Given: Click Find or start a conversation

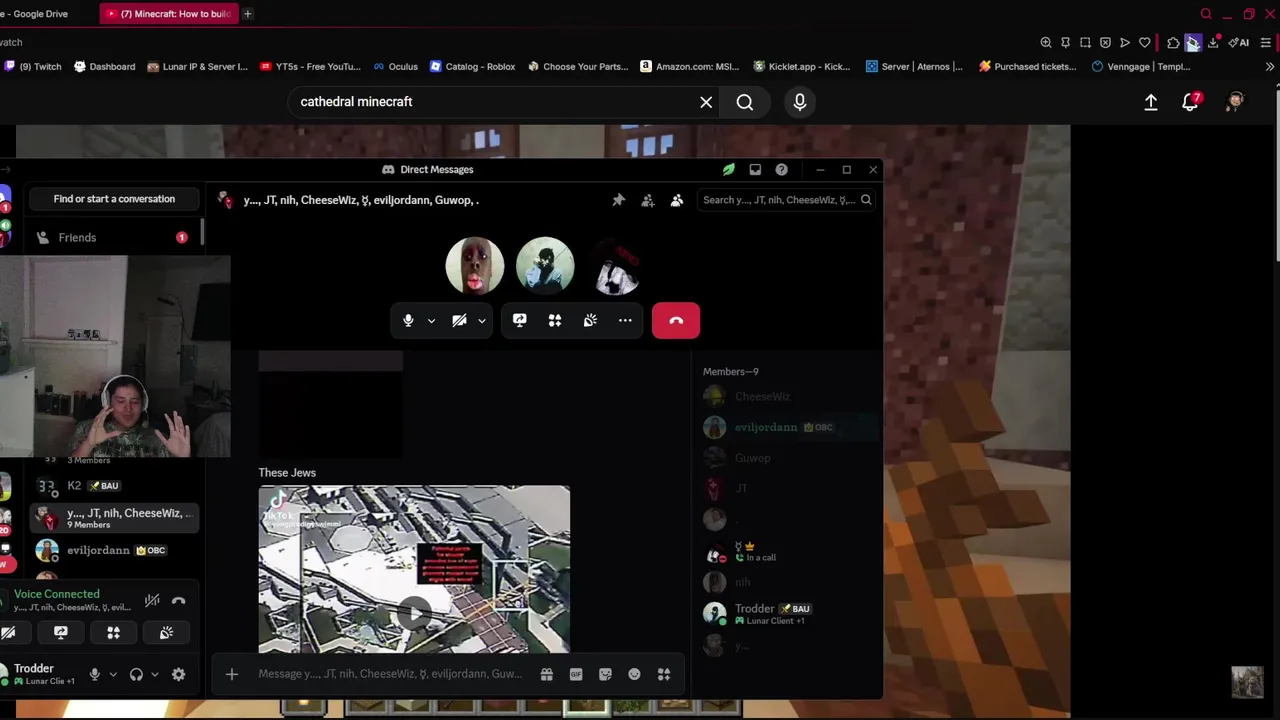Looking at the screenshot, I should click(x=114, y=199).
